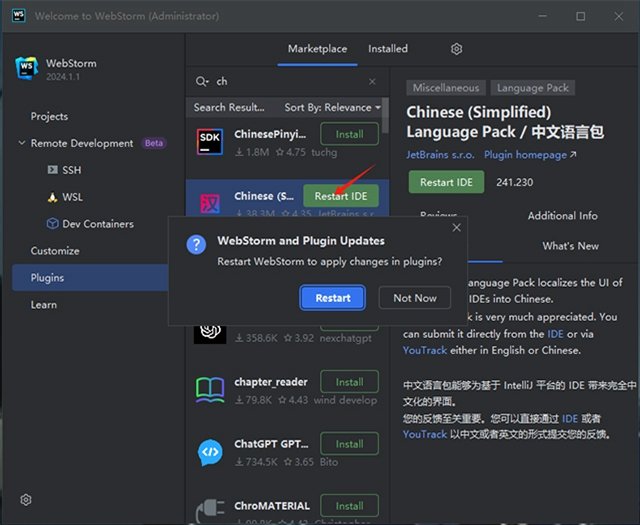
Task: Select the Chinese language pack icon
Action: coord(210,203)
